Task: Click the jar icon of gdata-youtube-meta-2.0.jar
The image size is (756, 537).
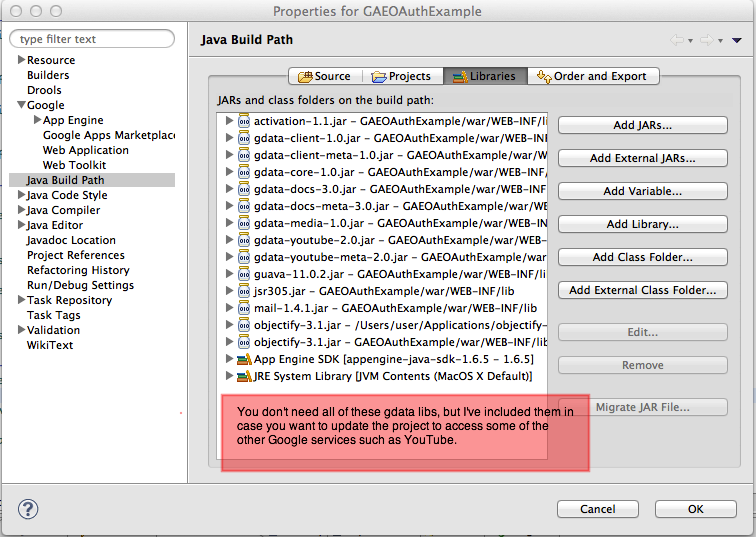Action: click(x=244, y=257)
